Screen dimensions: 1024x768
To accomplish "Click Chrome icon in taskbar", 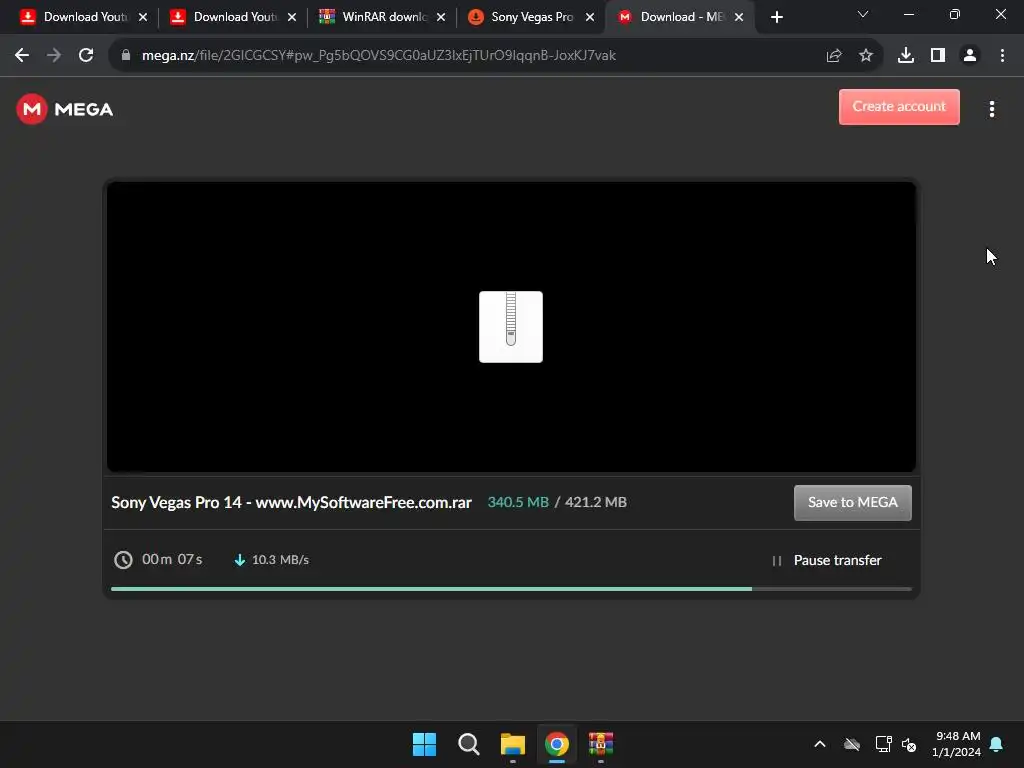I will click(x=556, y=744).
